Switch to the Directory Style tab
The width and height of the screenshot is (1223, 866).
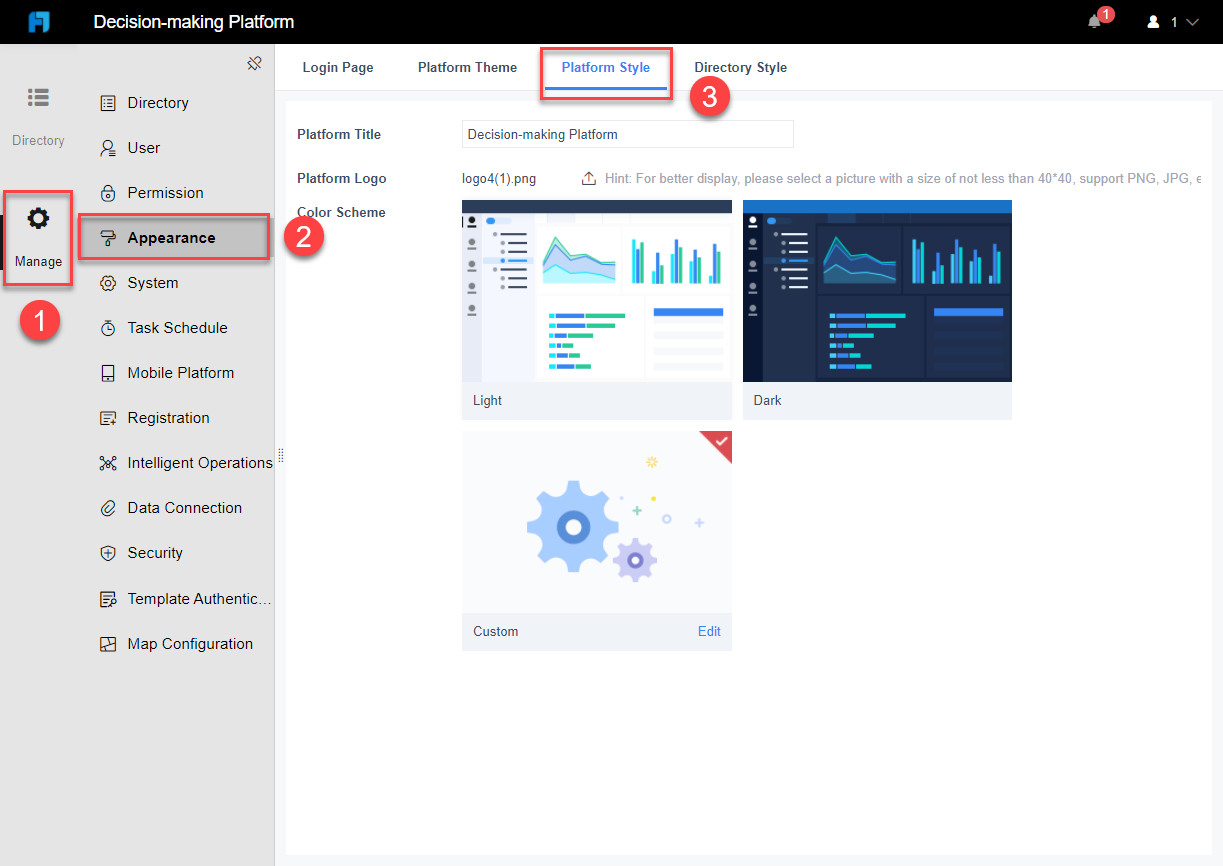740,67
